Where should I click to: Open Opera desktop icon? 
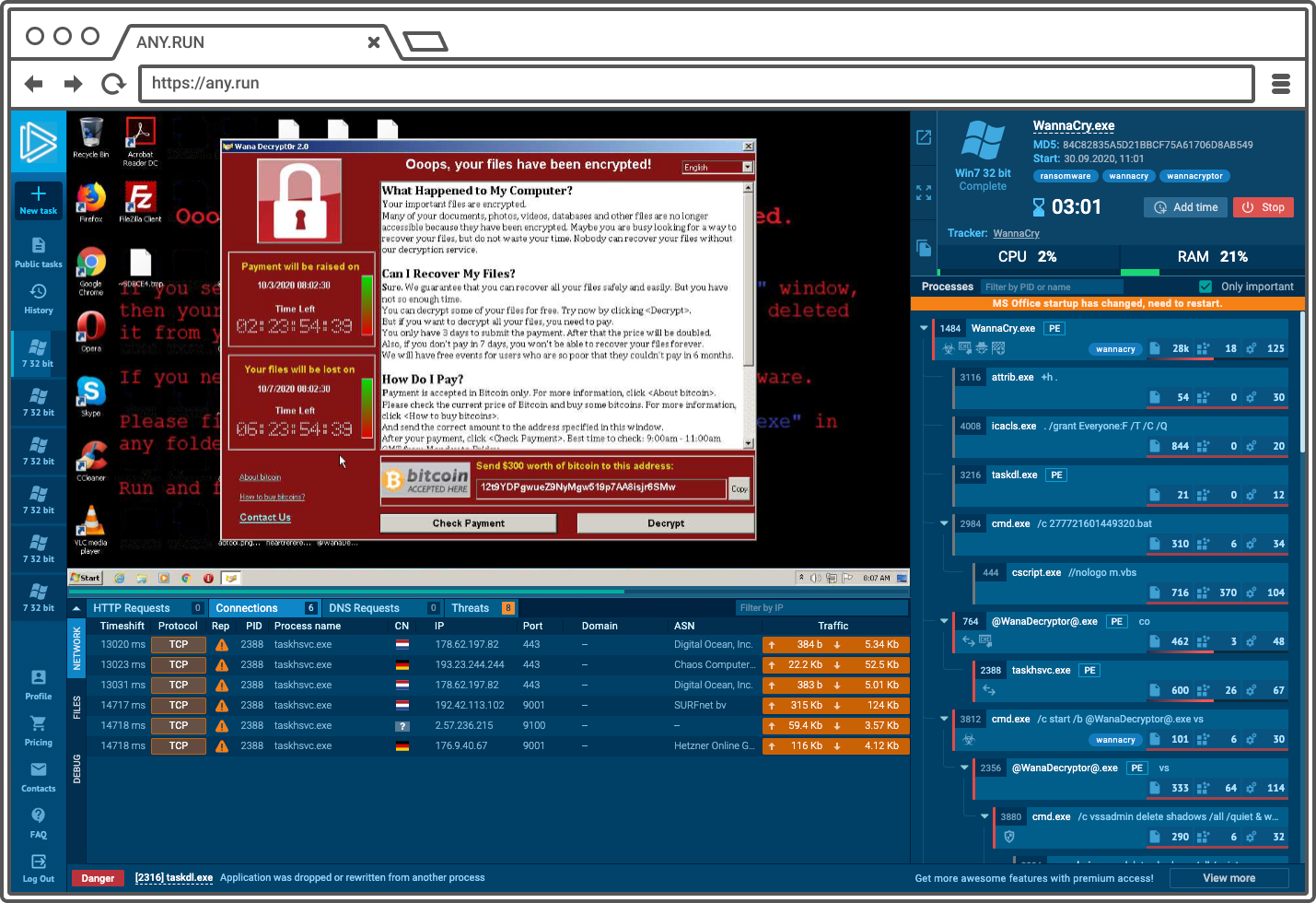point(91,332)
